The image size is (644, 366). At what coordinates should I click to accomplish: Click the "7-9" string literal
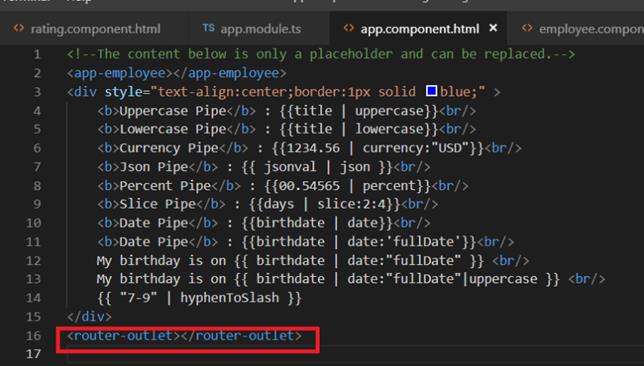[x=138, y=298]
